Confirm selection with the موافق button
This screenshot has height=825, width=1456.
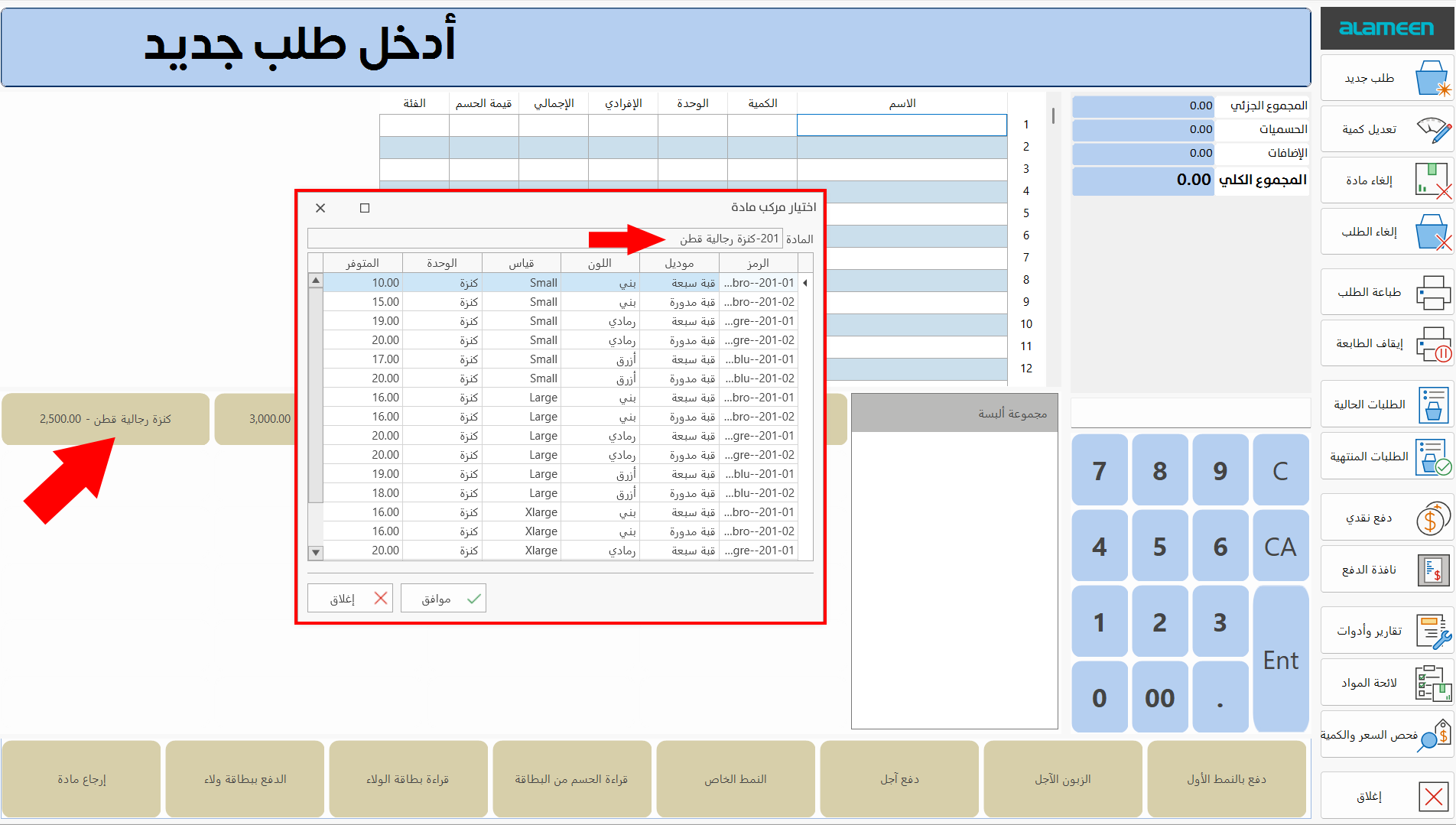click(x=443, y=597)
